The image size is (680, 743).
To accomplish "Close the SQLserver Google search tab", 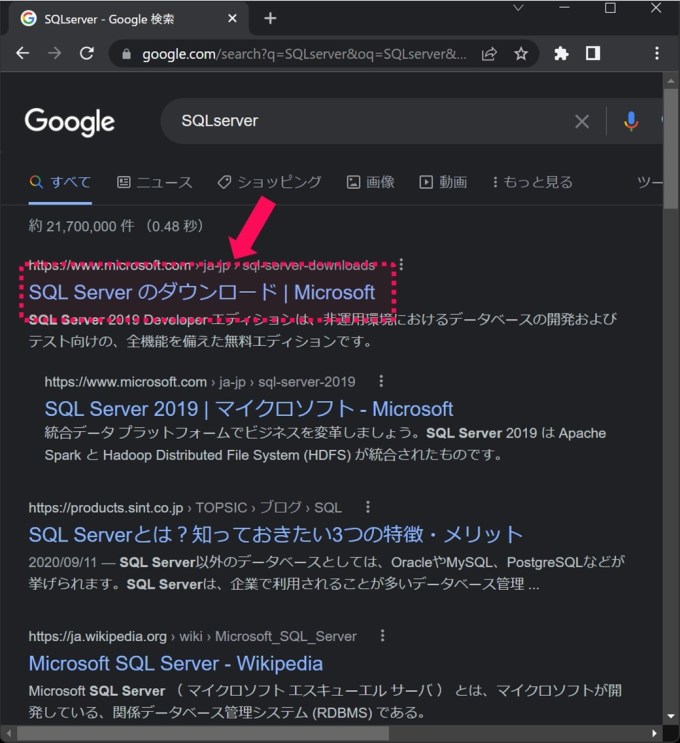I will [x=232, y=18].
